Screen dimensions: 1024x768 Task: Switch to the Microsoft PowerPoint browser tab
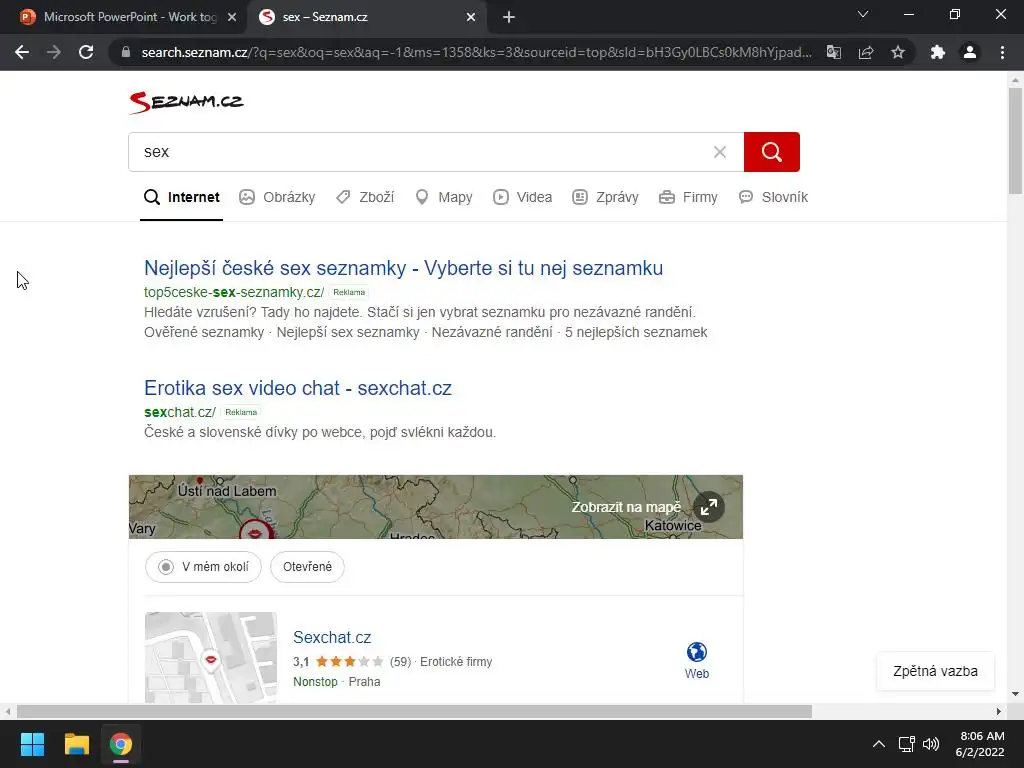click(x=124, y=18)
